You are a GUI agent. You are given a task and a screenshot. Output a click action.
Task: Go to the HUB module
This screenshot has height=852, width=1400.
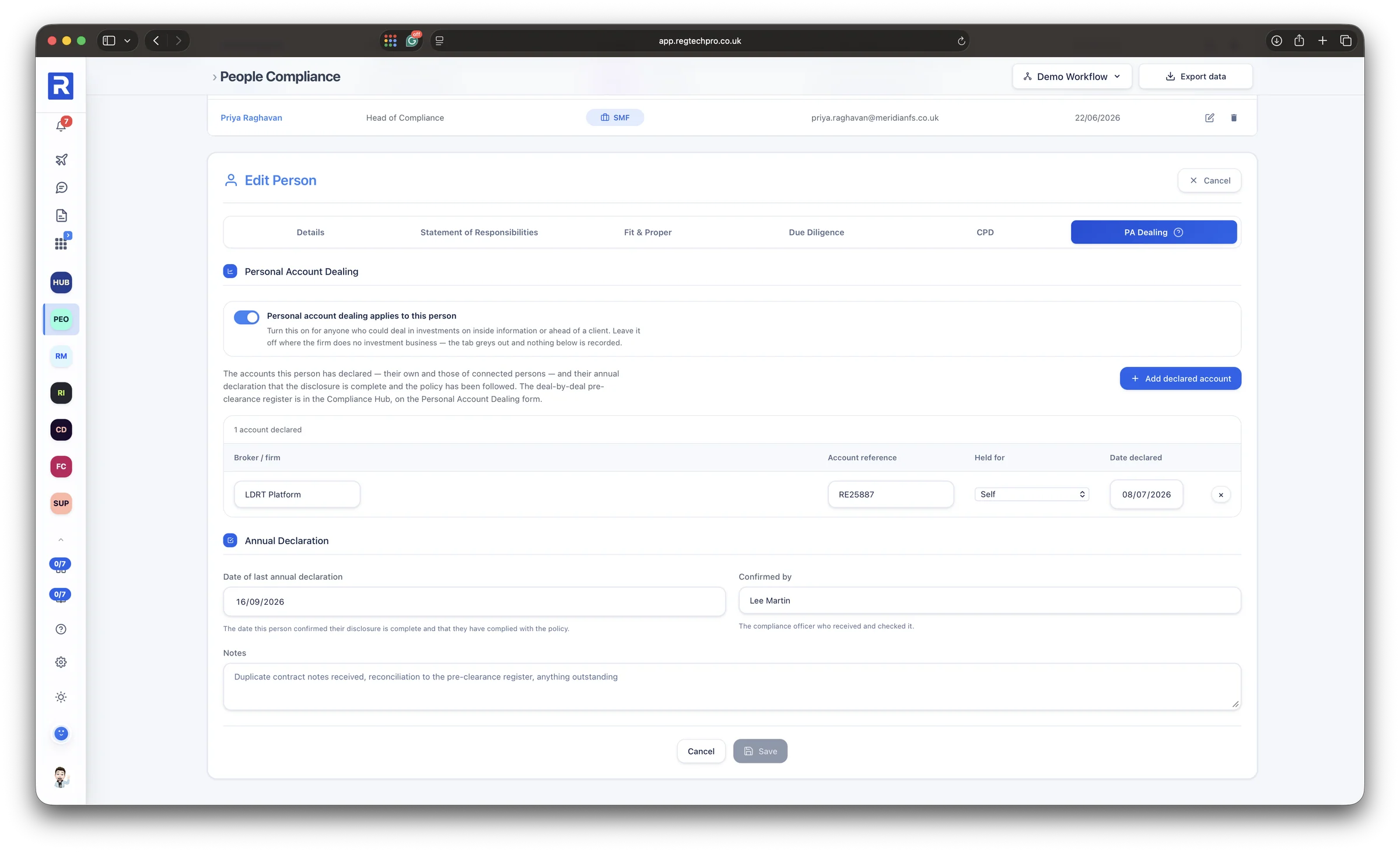61,282
